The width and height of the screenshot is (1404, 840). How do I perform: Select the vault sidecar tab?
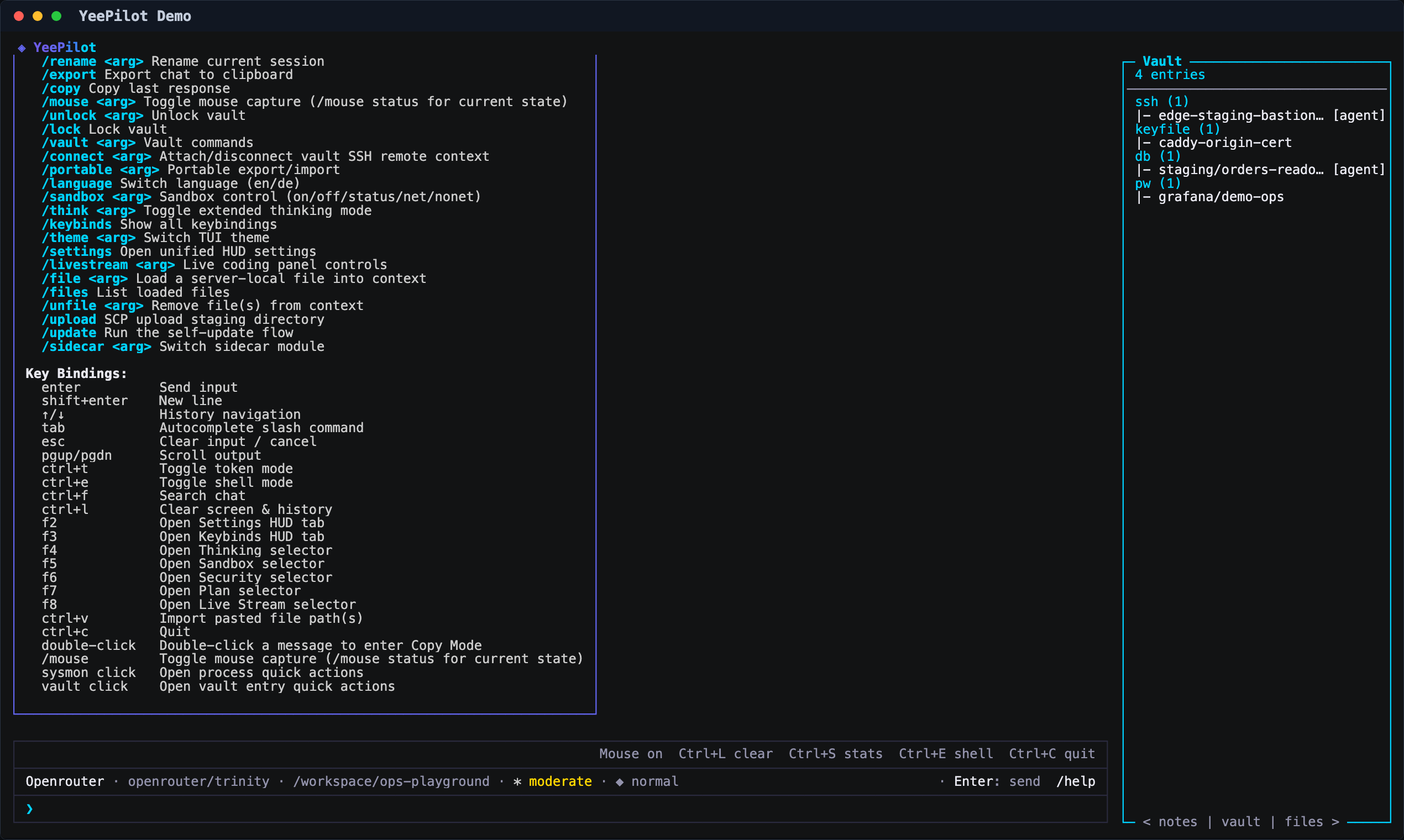1240,822
